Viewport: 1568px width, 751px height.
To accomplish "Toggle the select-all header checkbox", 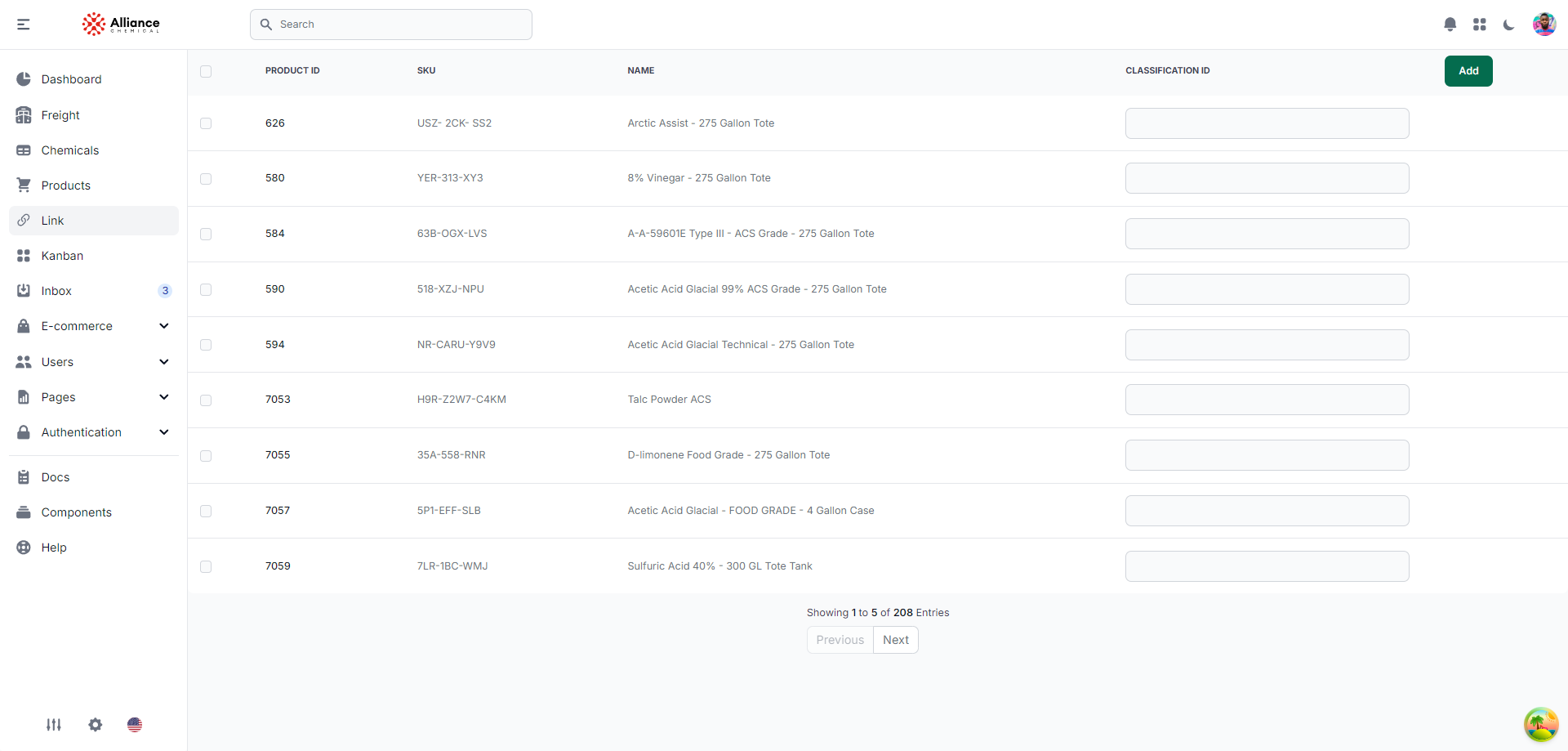I will point(206,72).
